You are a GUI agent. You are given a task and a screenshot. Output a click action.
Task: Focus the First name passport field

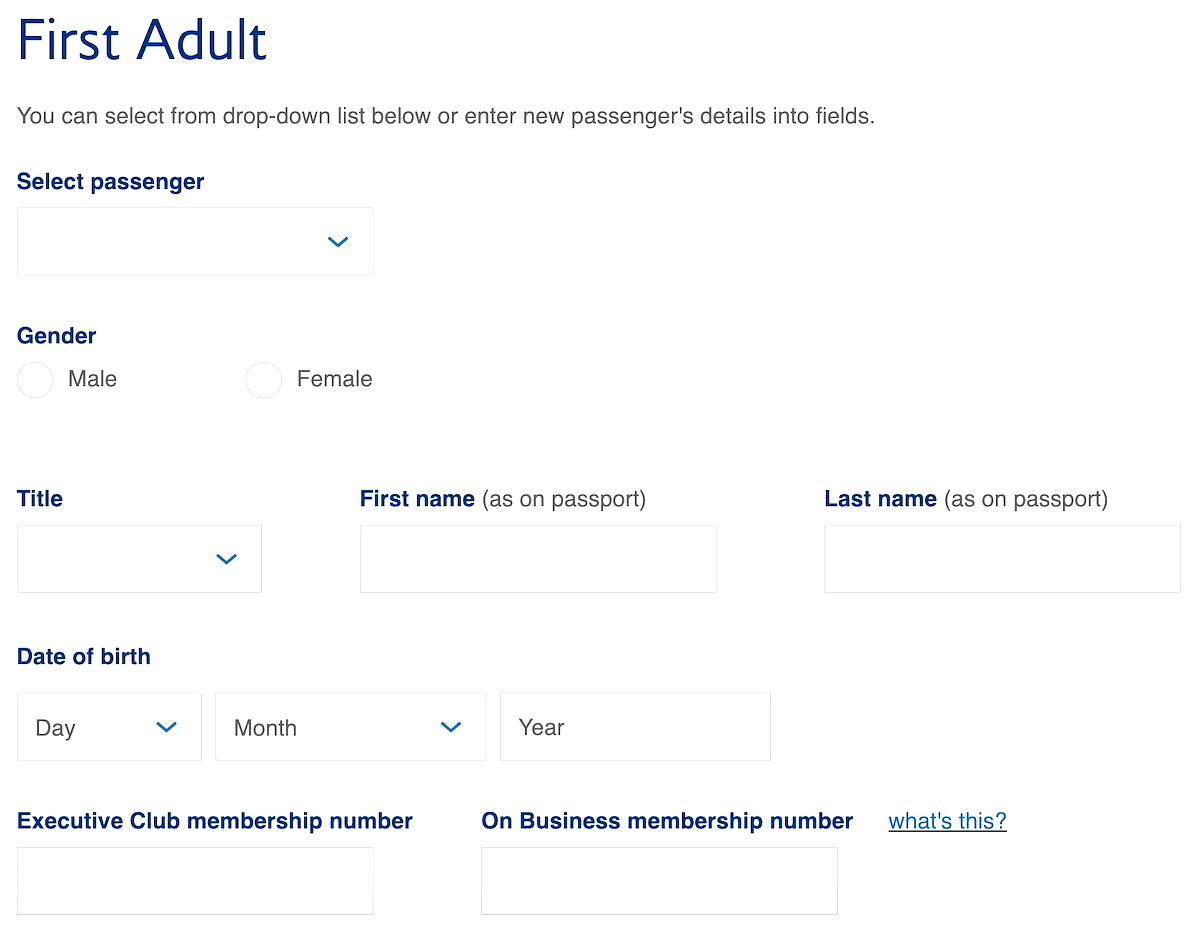coord(538,558)
